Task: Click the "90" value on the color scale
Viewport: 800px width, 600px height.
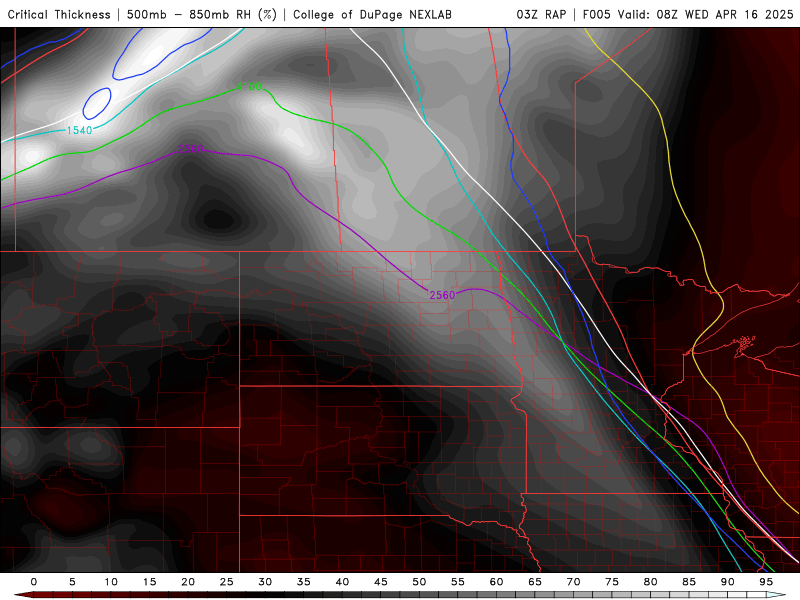Action: click(x=728, y=582)
